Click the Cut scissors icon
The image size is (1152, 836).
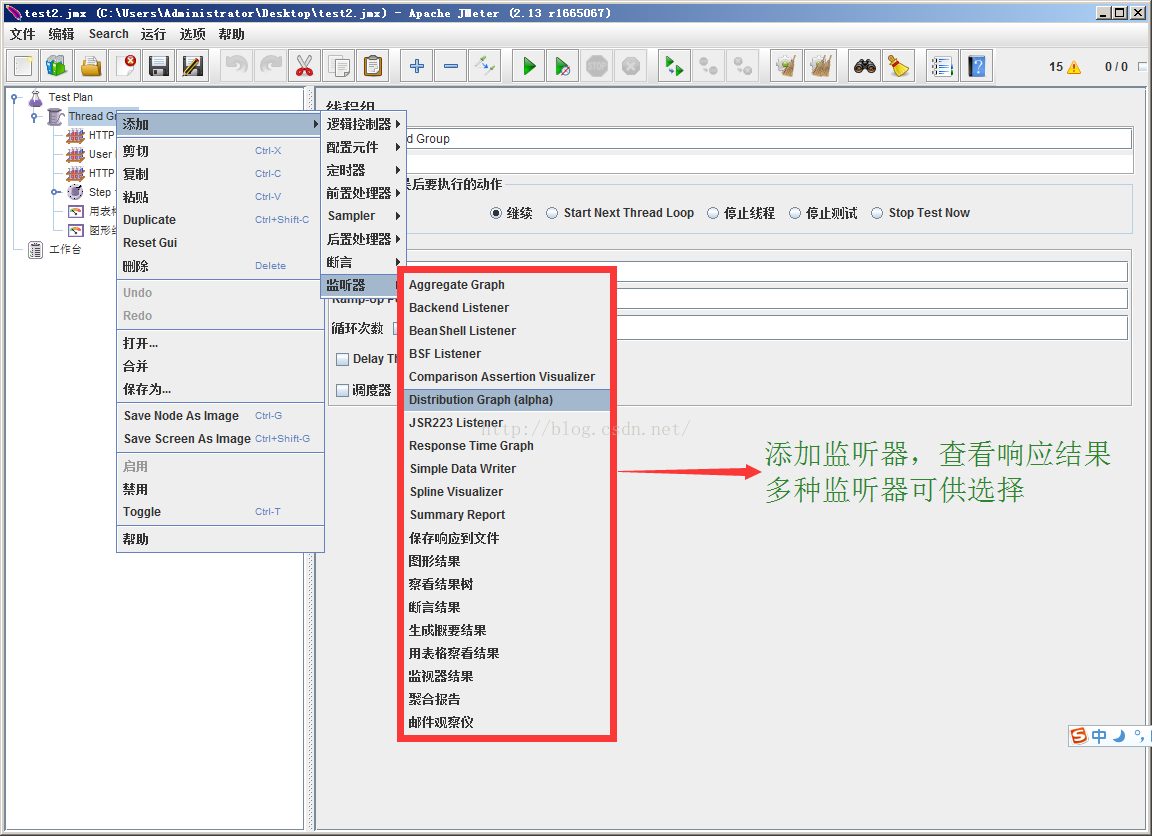click(304, 66)
